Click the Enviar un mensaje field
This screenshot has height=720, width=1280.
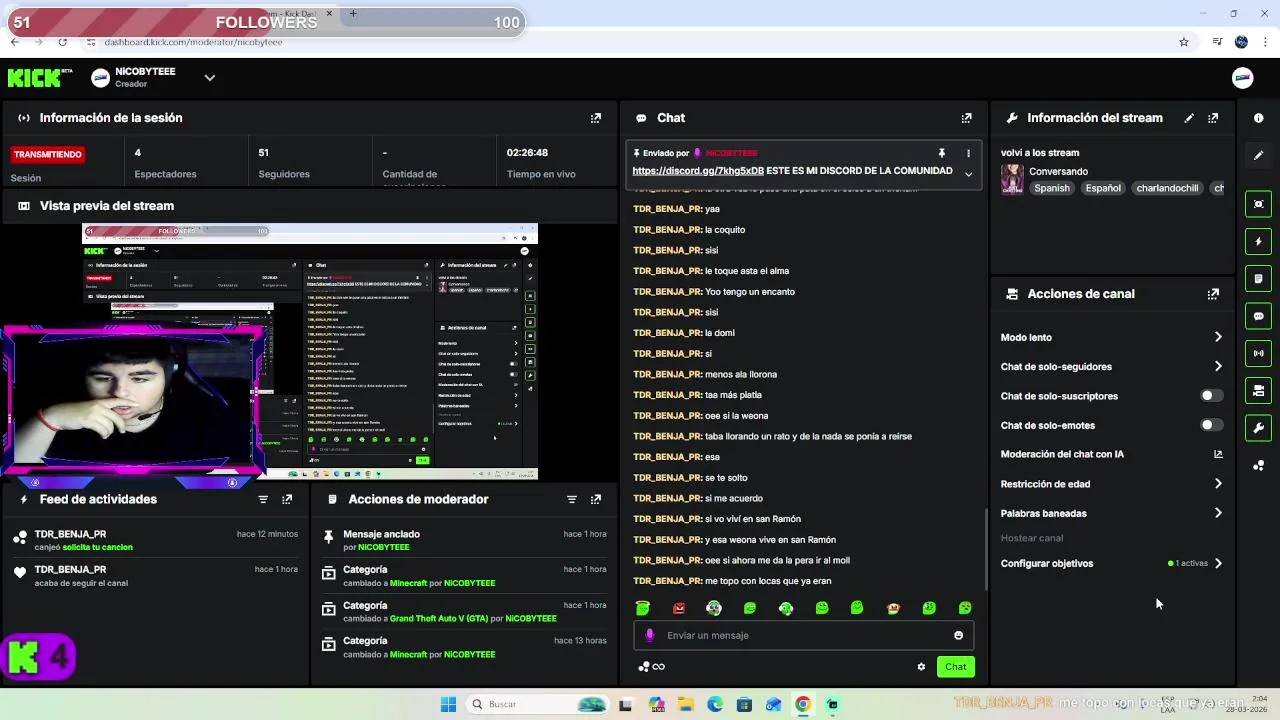point(803,635)
